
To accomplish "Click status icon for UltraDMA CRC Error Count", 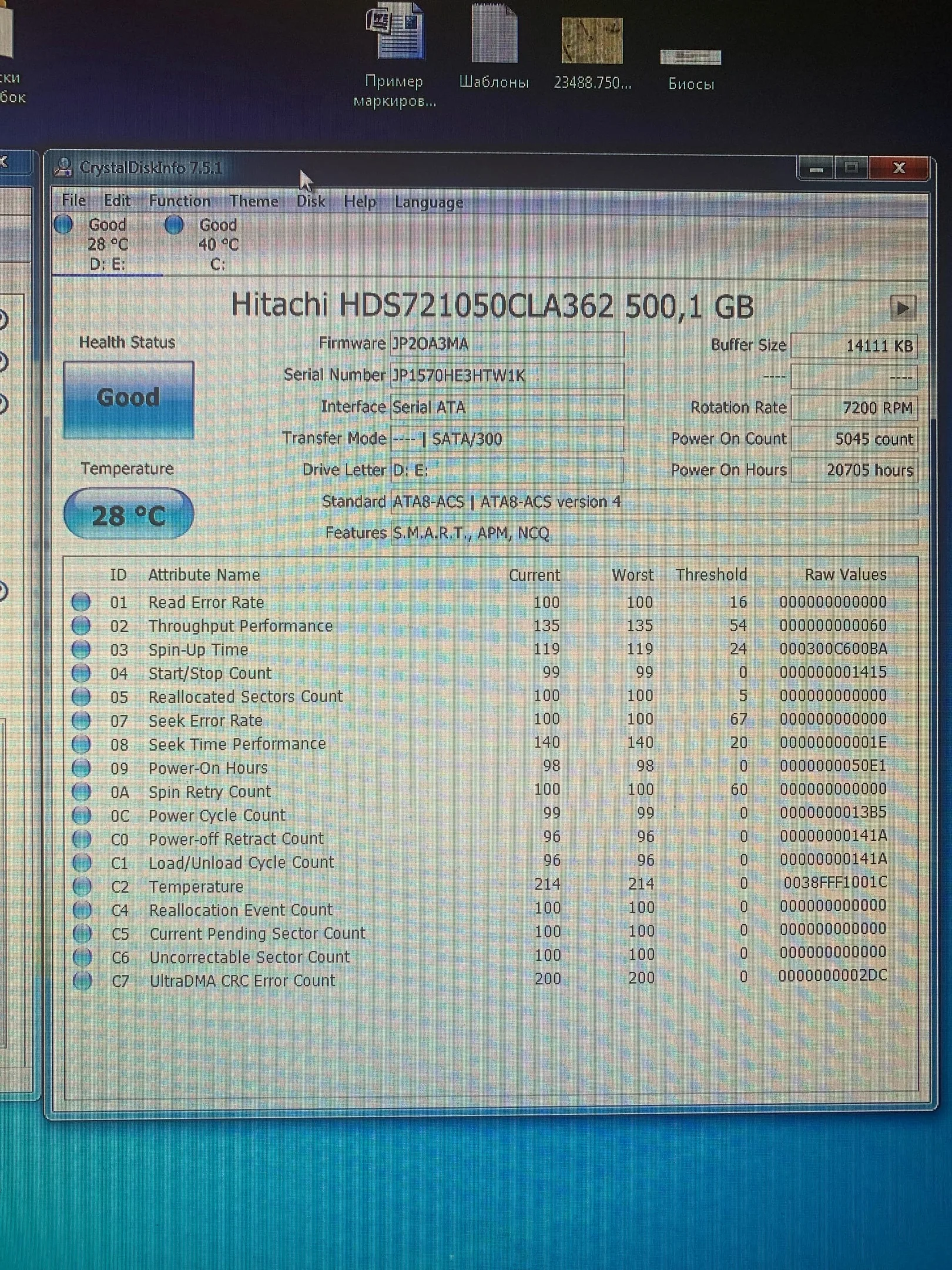I will click(x=82, y=981).
